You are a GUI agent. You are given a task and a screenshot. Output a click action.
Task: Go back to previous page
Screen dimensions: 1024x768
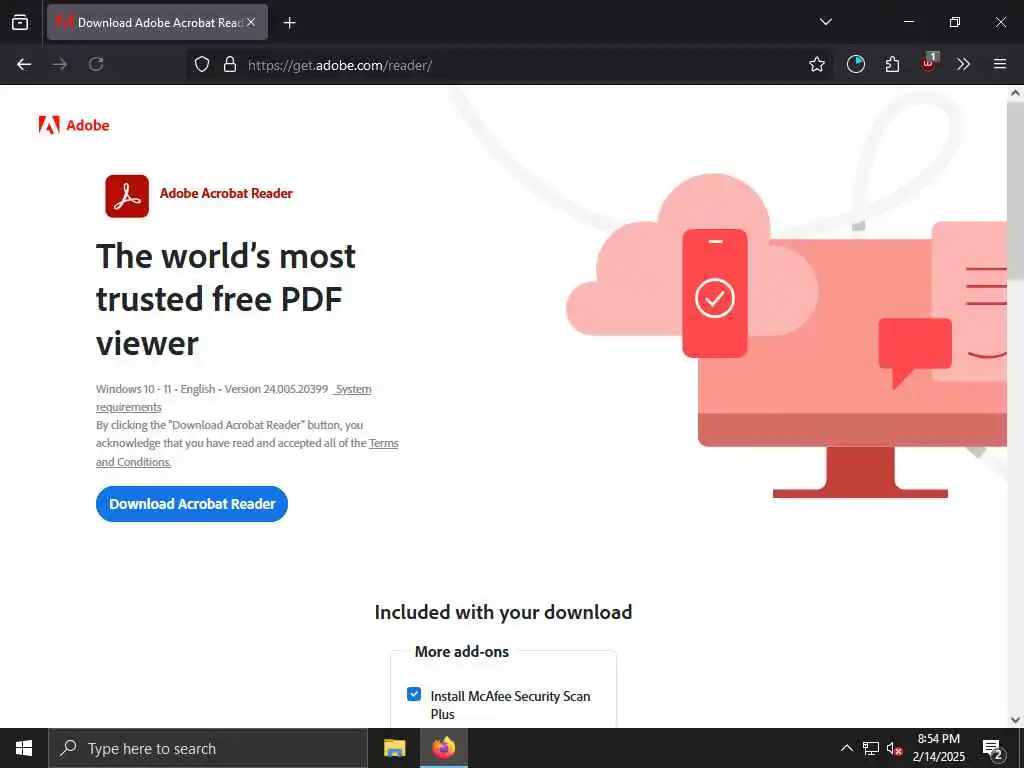24,64
